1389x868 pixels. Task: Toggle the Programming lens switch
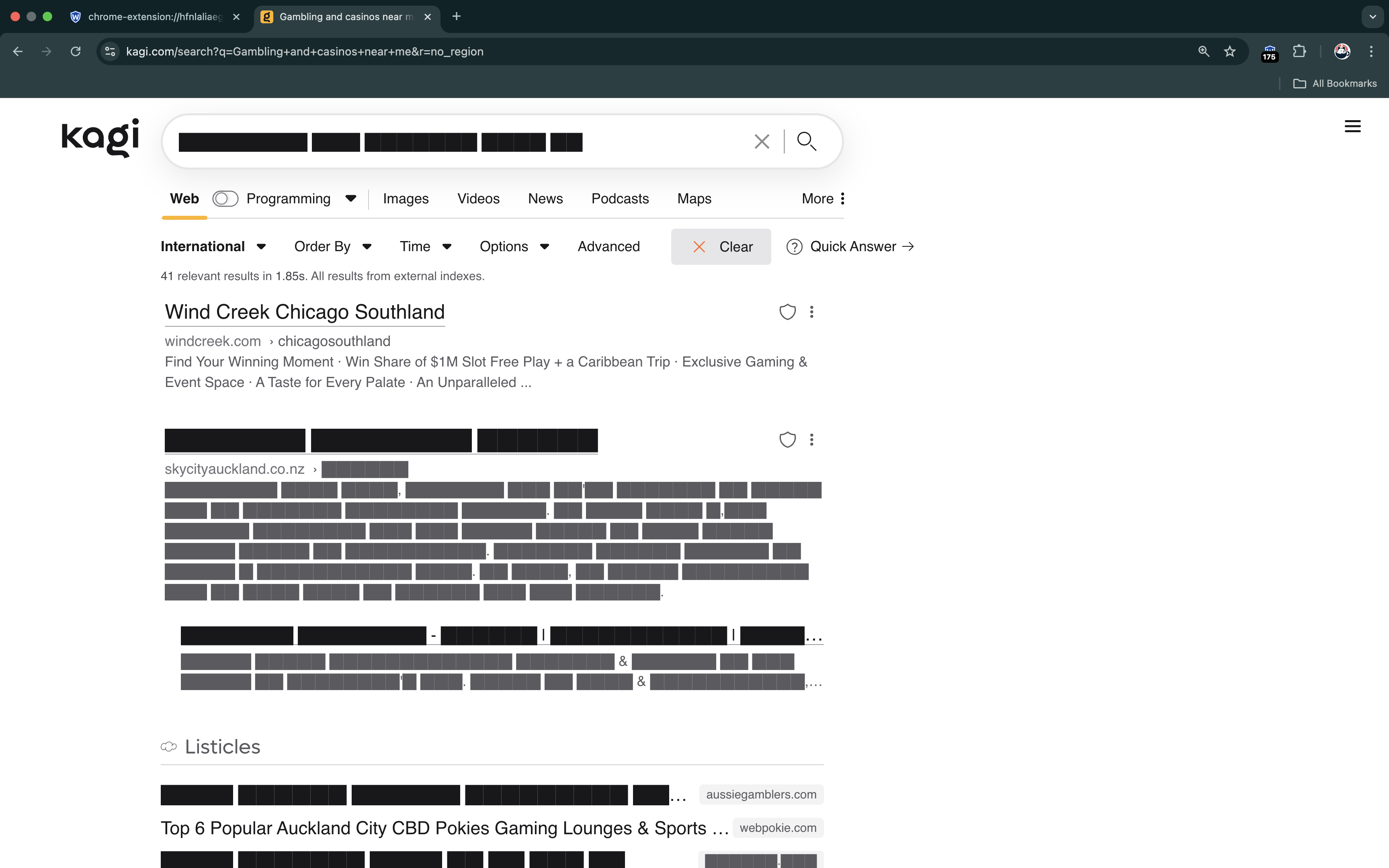(x=225, y=199)
